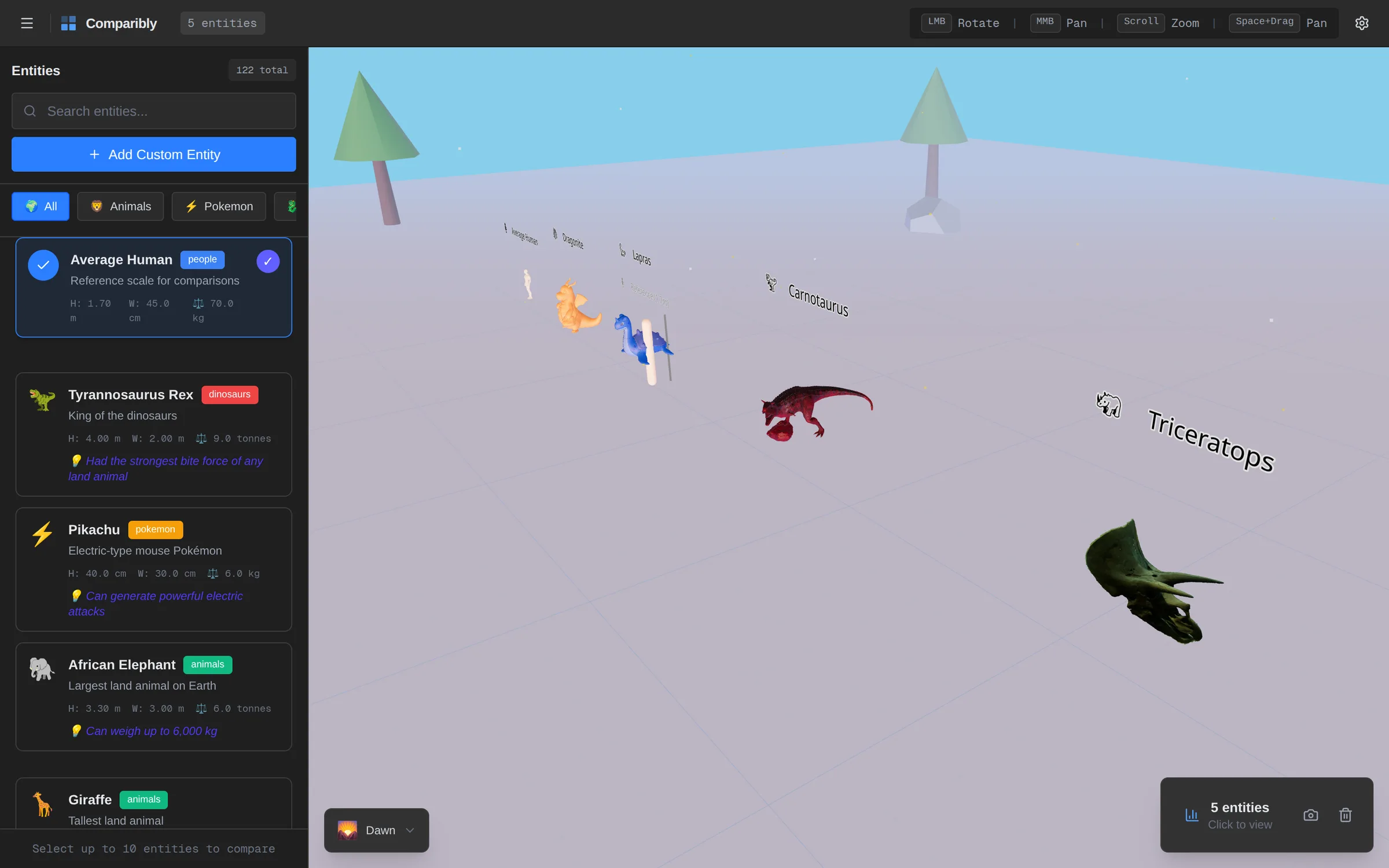Image resolution: width=1389 pixels, height=868 pixels.
Task: Filter by Animals category
Action: (120, 206)
